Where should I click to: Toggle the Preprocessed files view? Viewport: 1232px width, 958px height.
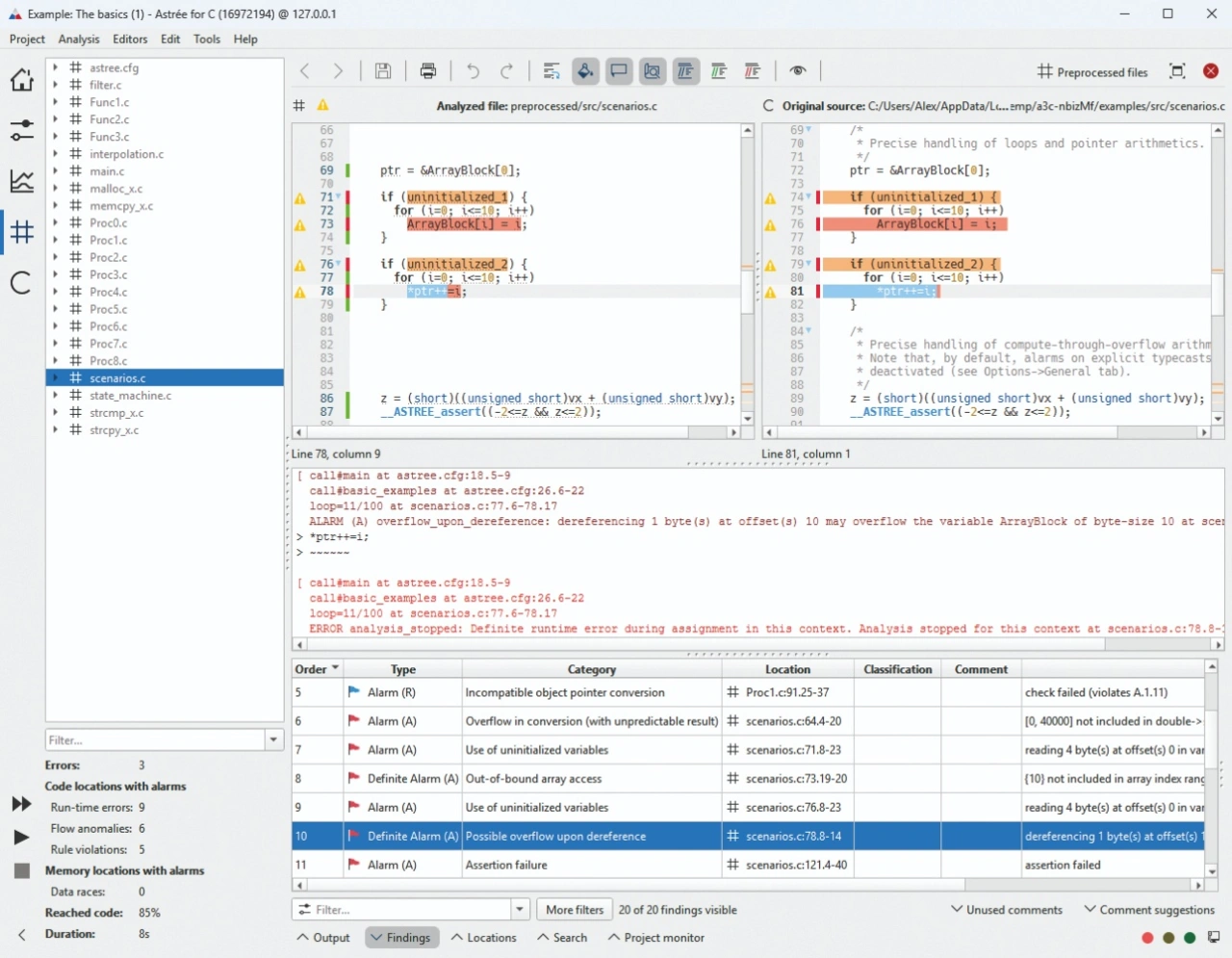pyautogui.click(x=1092, y=72)
